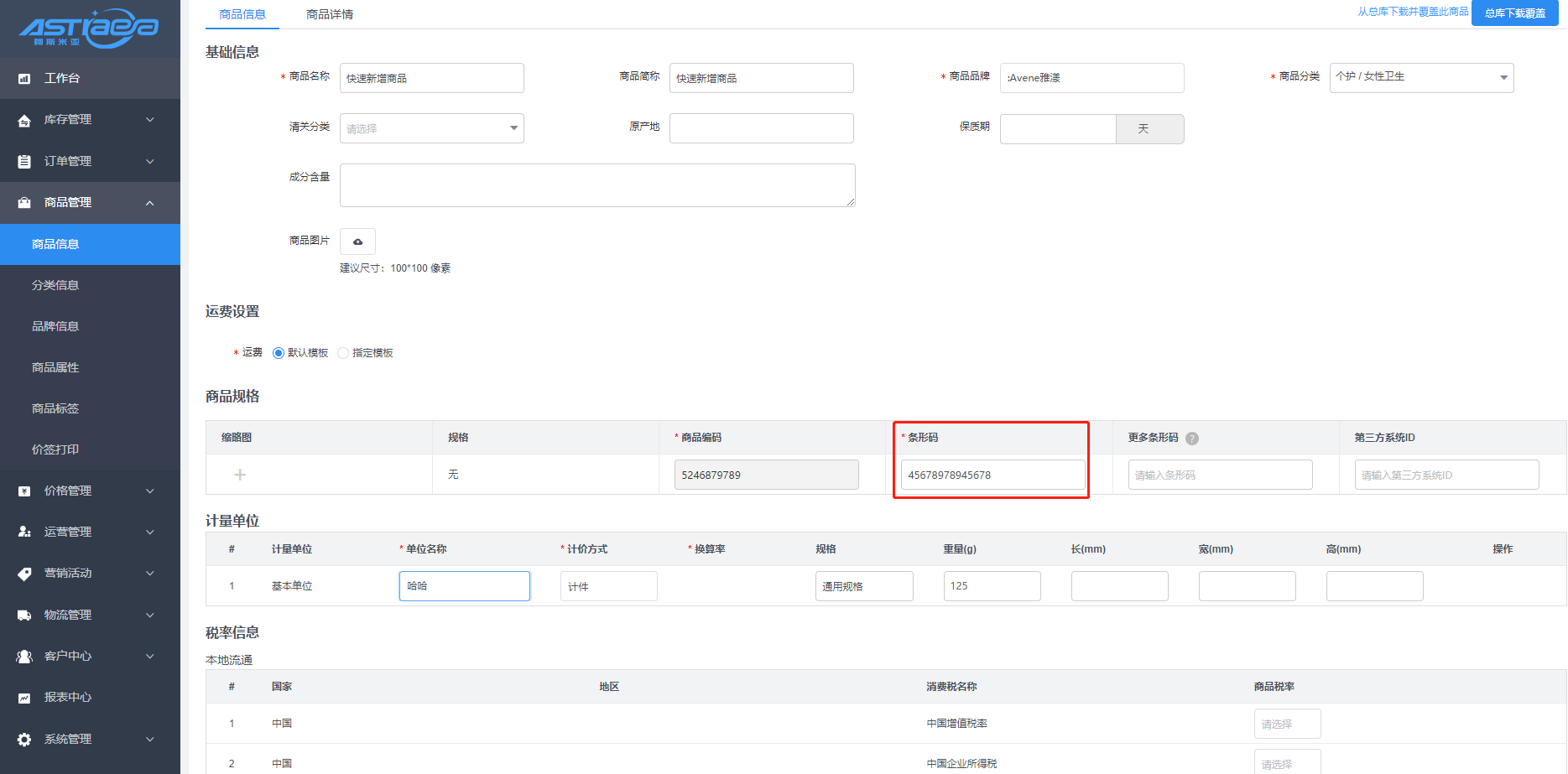
Task: Click the 报表中心 chart icon
Action: [x=24, y=698]
